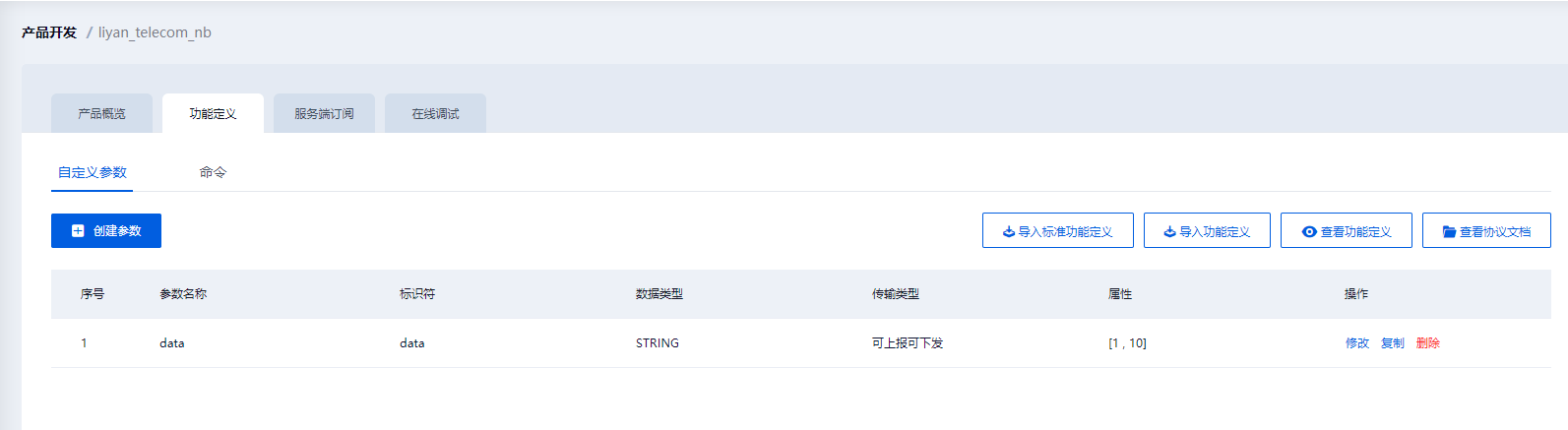Select the 自定义参数 sub-tab
This screenshot has height=430, width=1568.
pyautogui.click(x=92, y=172)
